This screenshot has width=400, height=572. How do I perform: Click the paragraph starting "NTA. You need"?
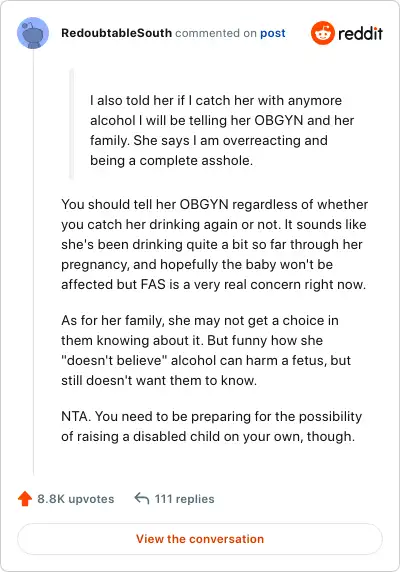click(x=211, y=426)
